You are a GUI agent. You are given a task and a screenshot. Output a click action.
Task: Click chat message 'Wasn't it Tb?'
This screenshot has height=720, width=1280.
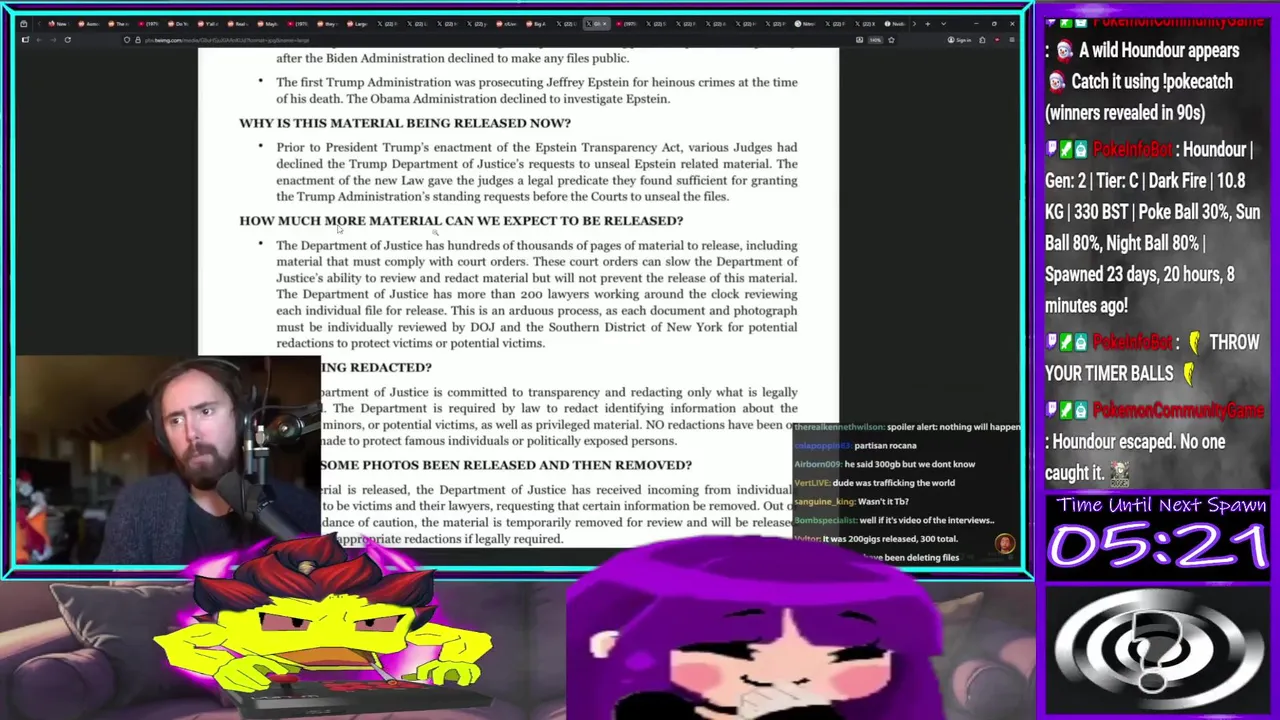[x=884, y=501]
